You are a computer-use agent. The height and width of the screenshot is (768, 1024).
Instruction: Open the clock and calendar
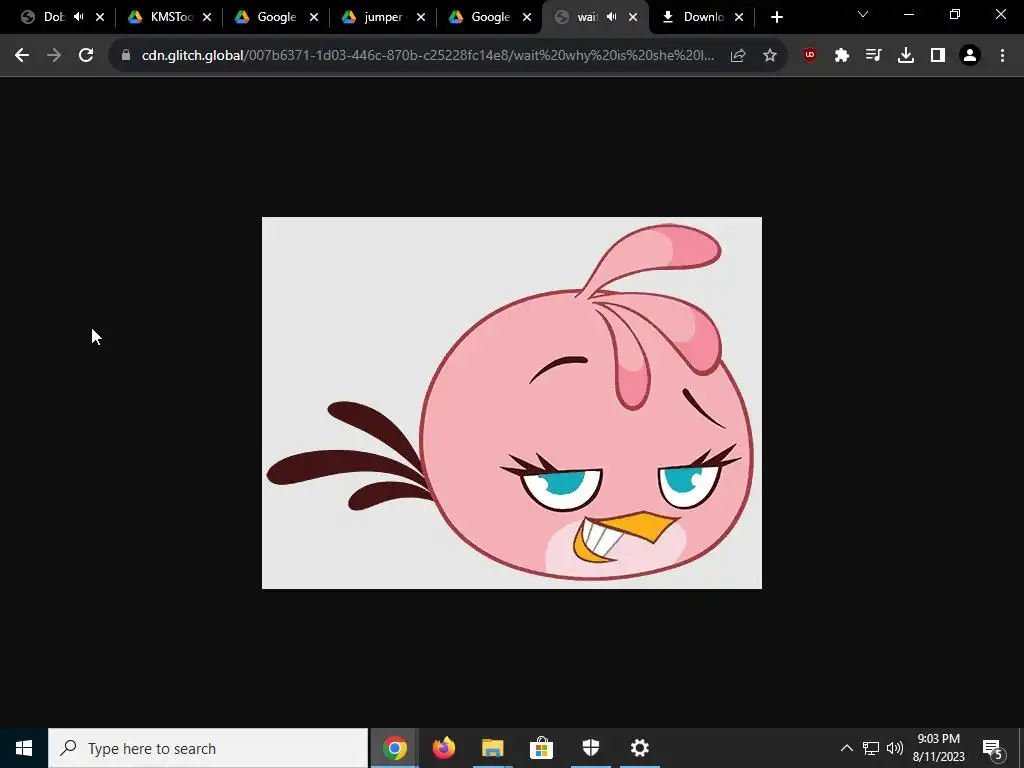938,748
